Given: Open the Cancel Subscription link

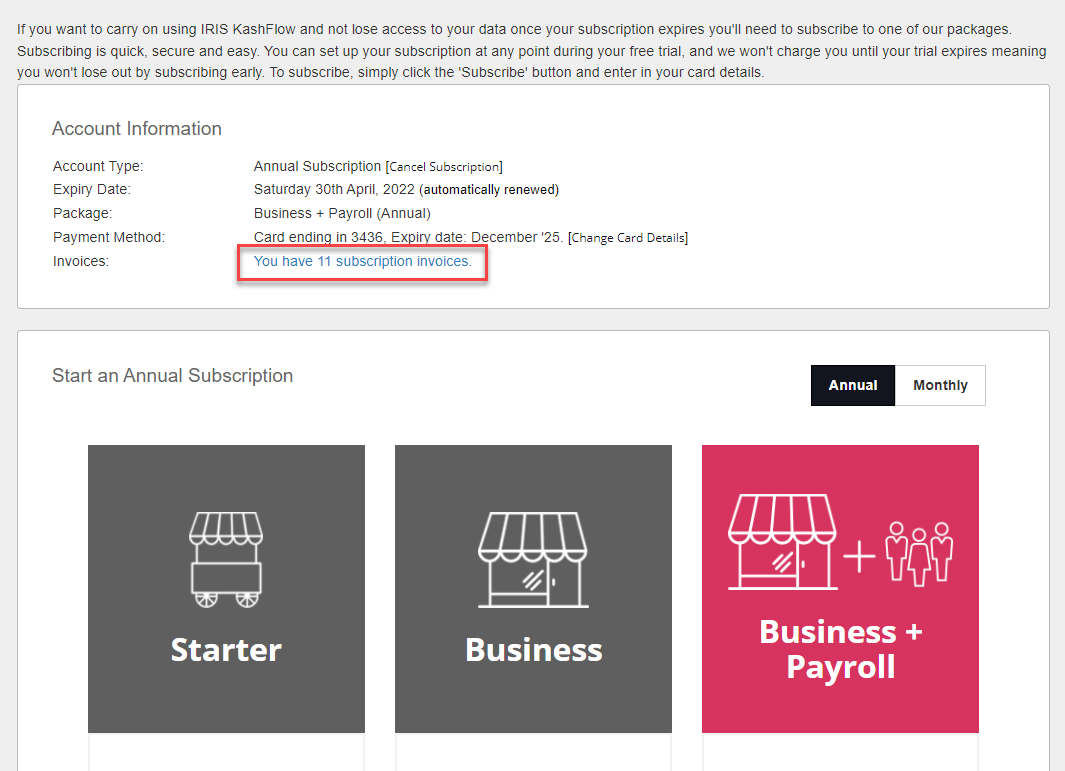Looking at the screenshot, I should pyautogui.click(x=446, y=166).
